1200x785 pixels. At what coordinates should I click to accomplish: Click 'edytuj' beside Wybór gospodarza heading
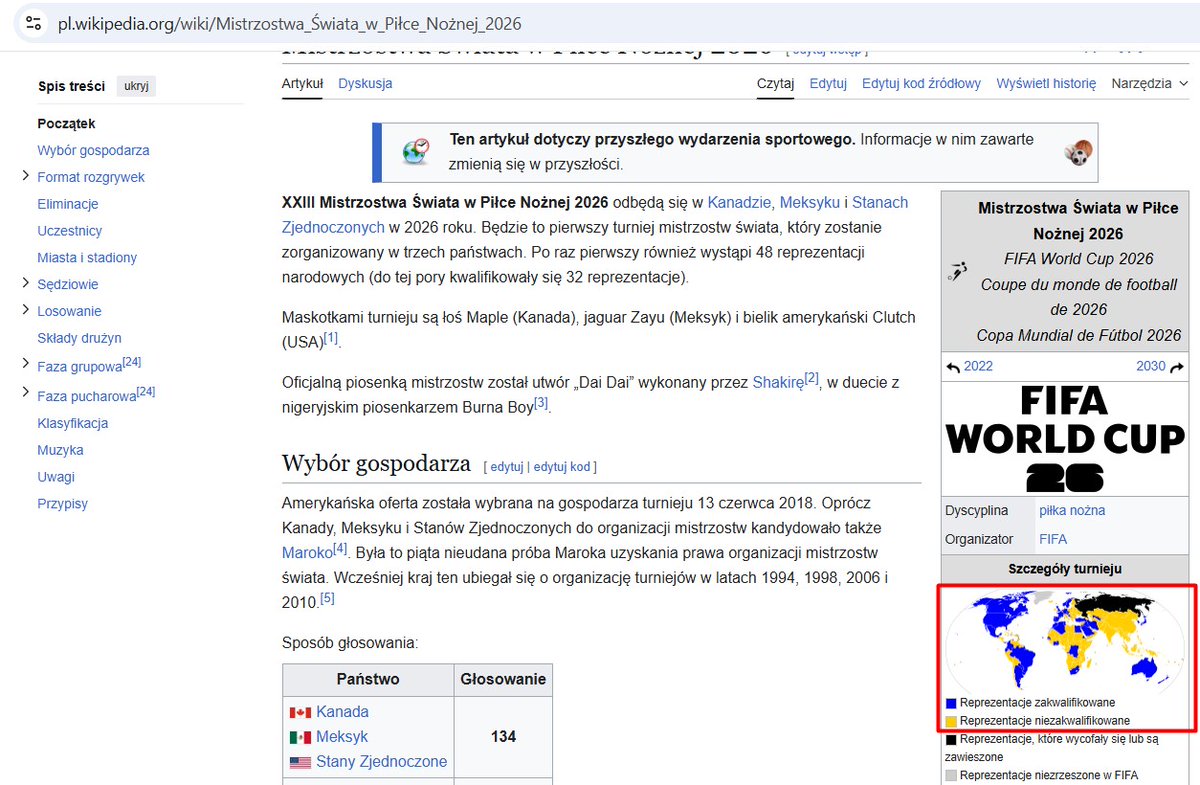click(507, 467)
